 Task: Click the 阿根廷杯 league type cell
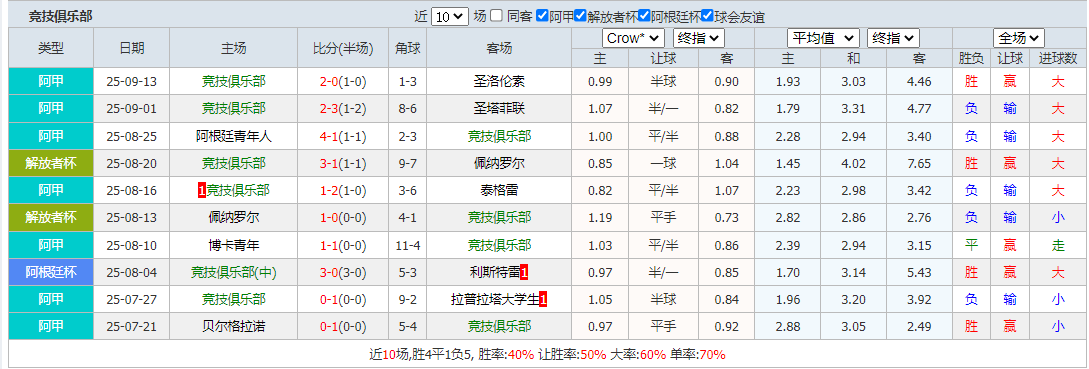coord(51,272)
